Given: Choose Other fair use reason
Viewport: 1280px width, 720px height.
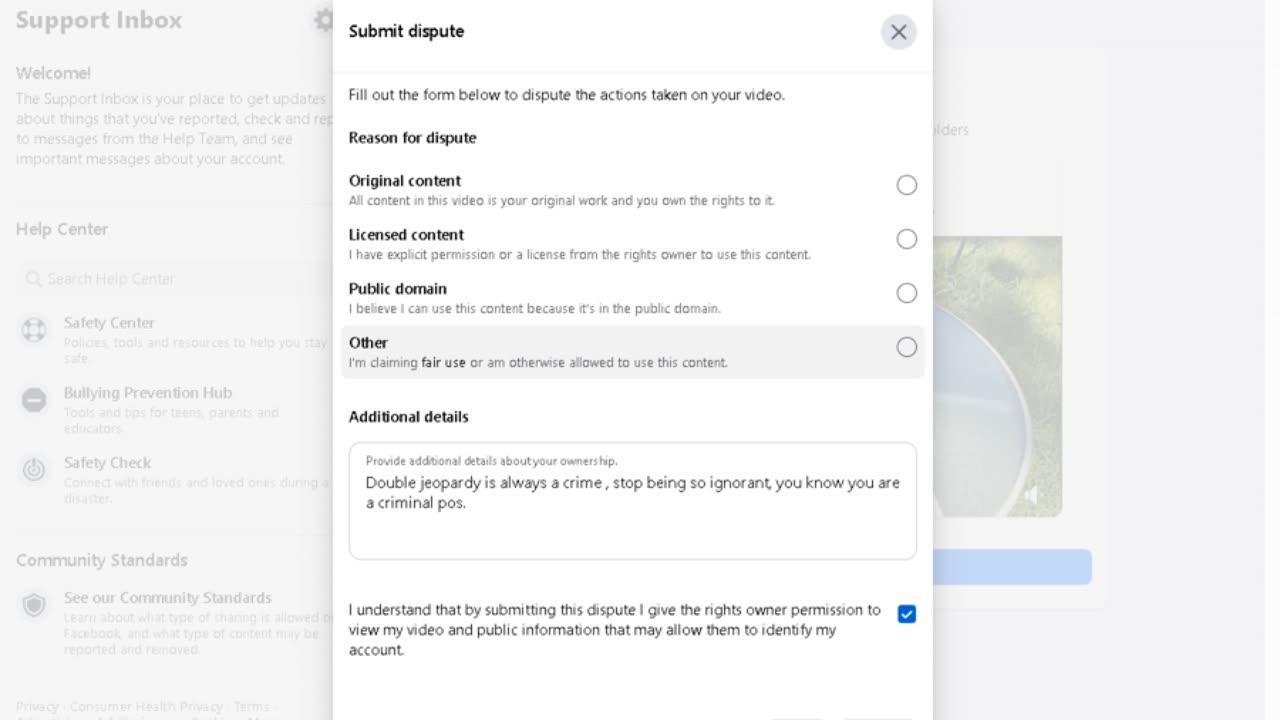Looking at the screenshot, I should (x=906, y=347).
